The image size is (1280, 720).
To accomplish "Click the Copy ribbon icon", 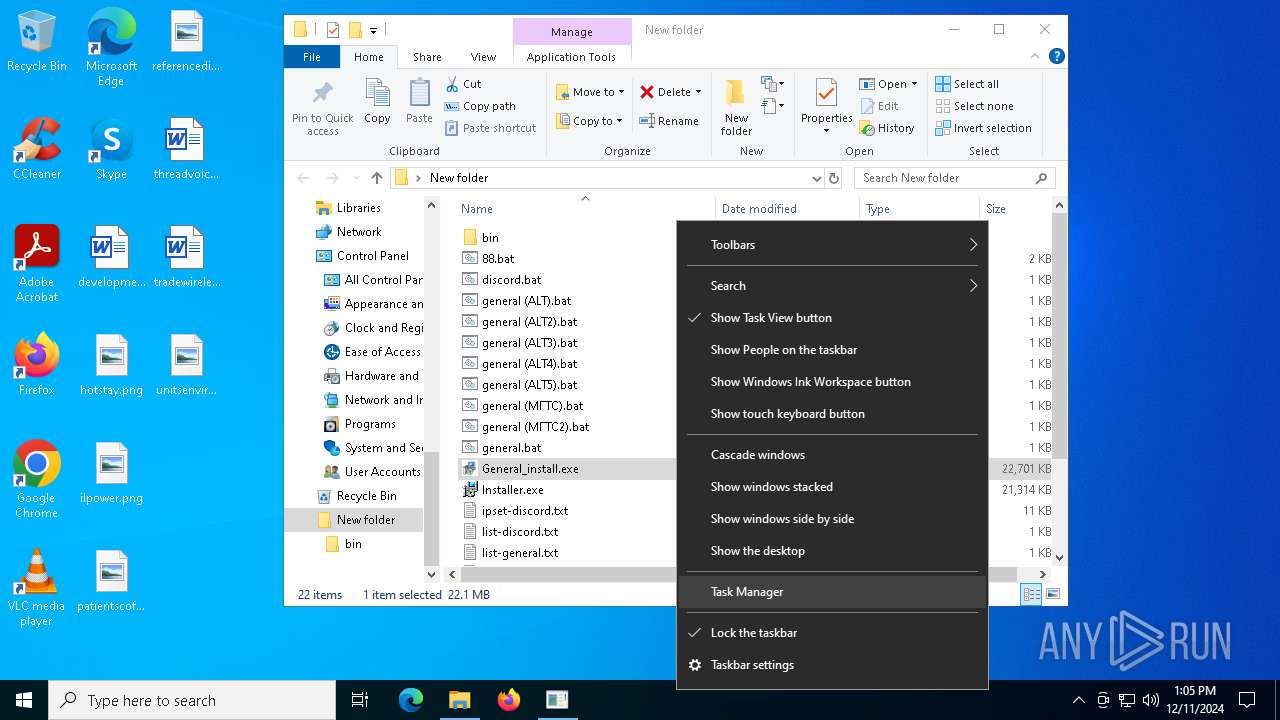I will pyautogui.click(x=377, y=93).
